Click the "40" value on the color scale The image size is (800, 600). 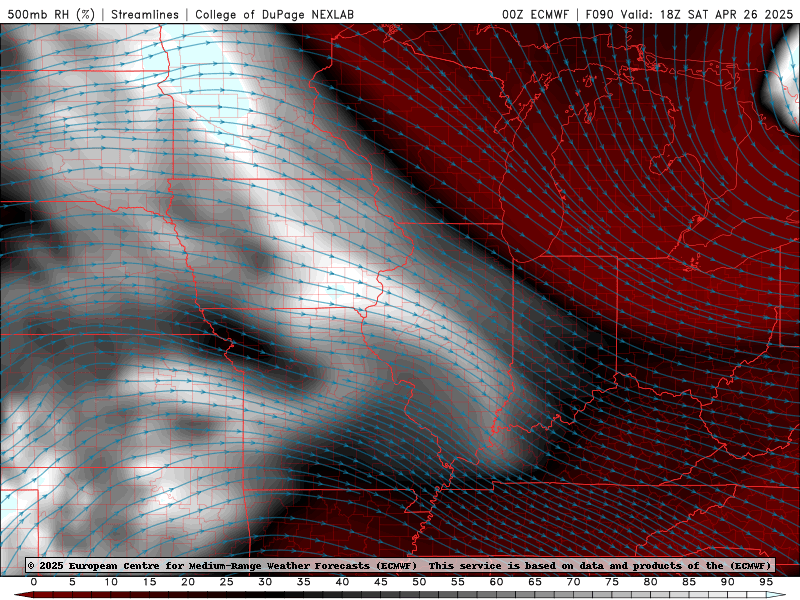(x=342, y=582)
